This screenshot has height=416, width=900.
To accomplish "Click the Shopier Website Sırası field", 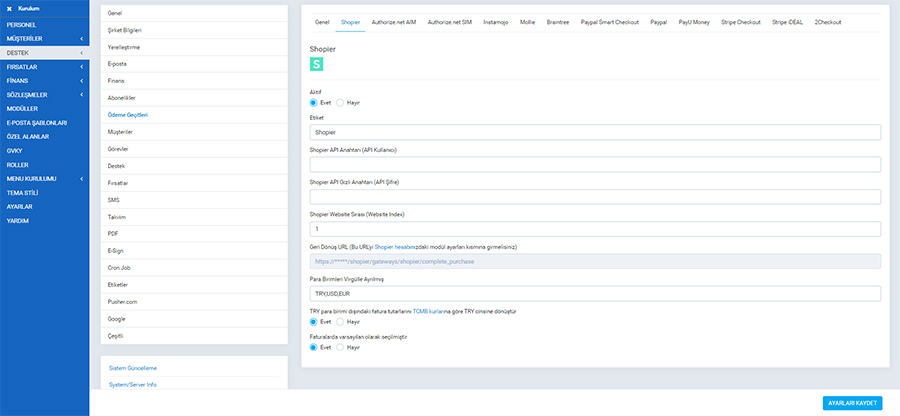I will 595,229.
